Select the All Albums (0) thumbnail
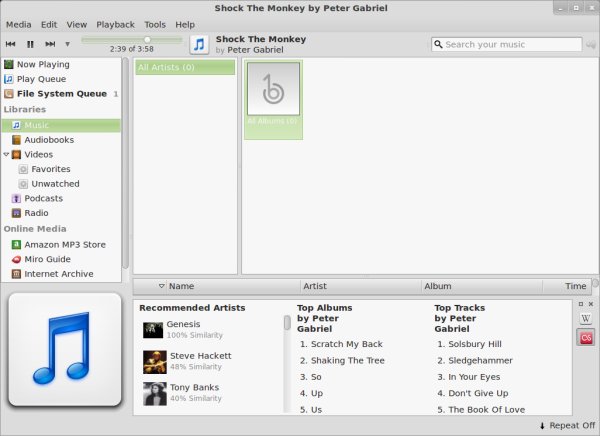Screen dimensions: 600x436 point(273,100)
